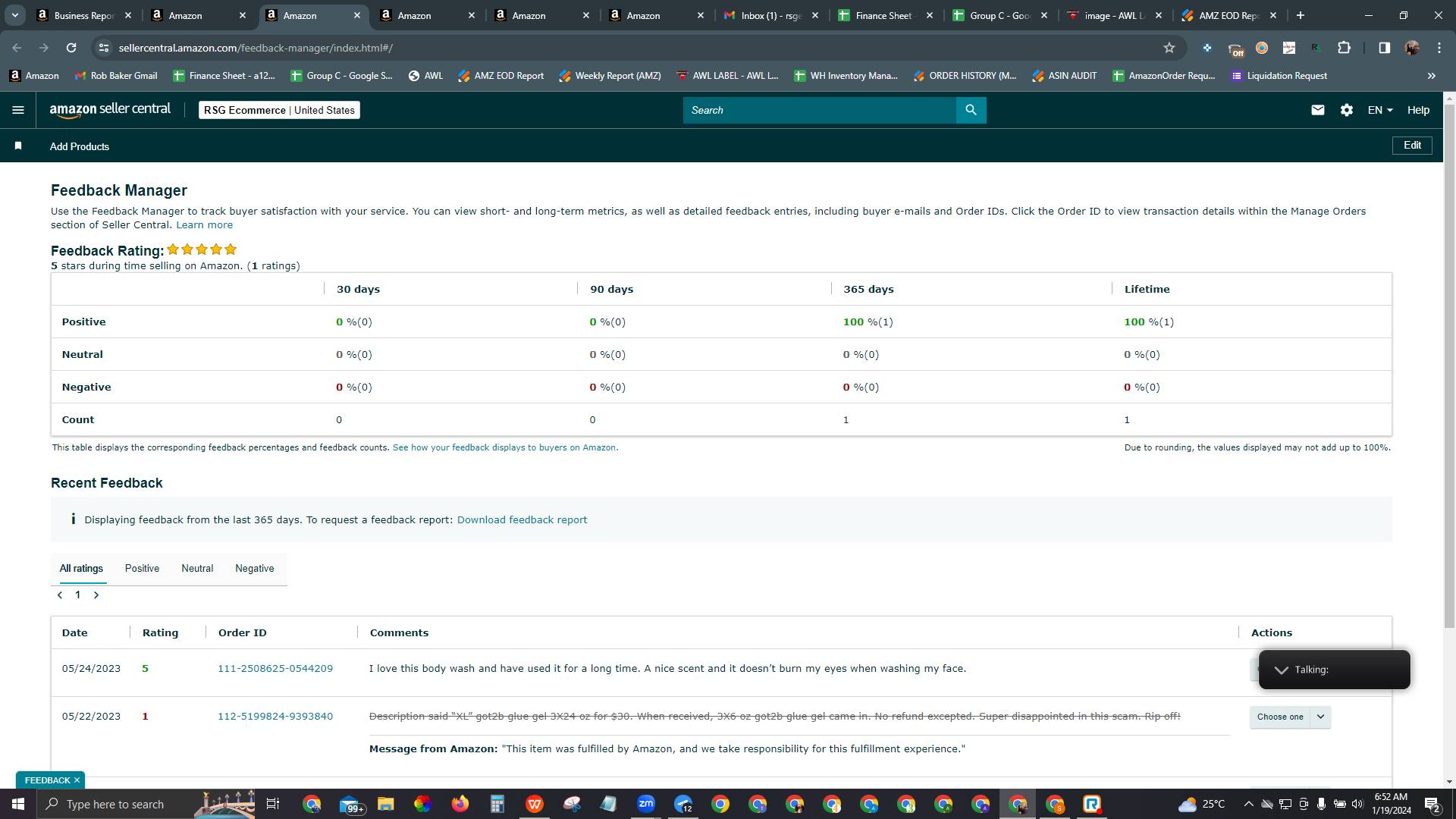Switch to the Positive ratings tab
The image size is (1456, 819).
coord(142,568)
